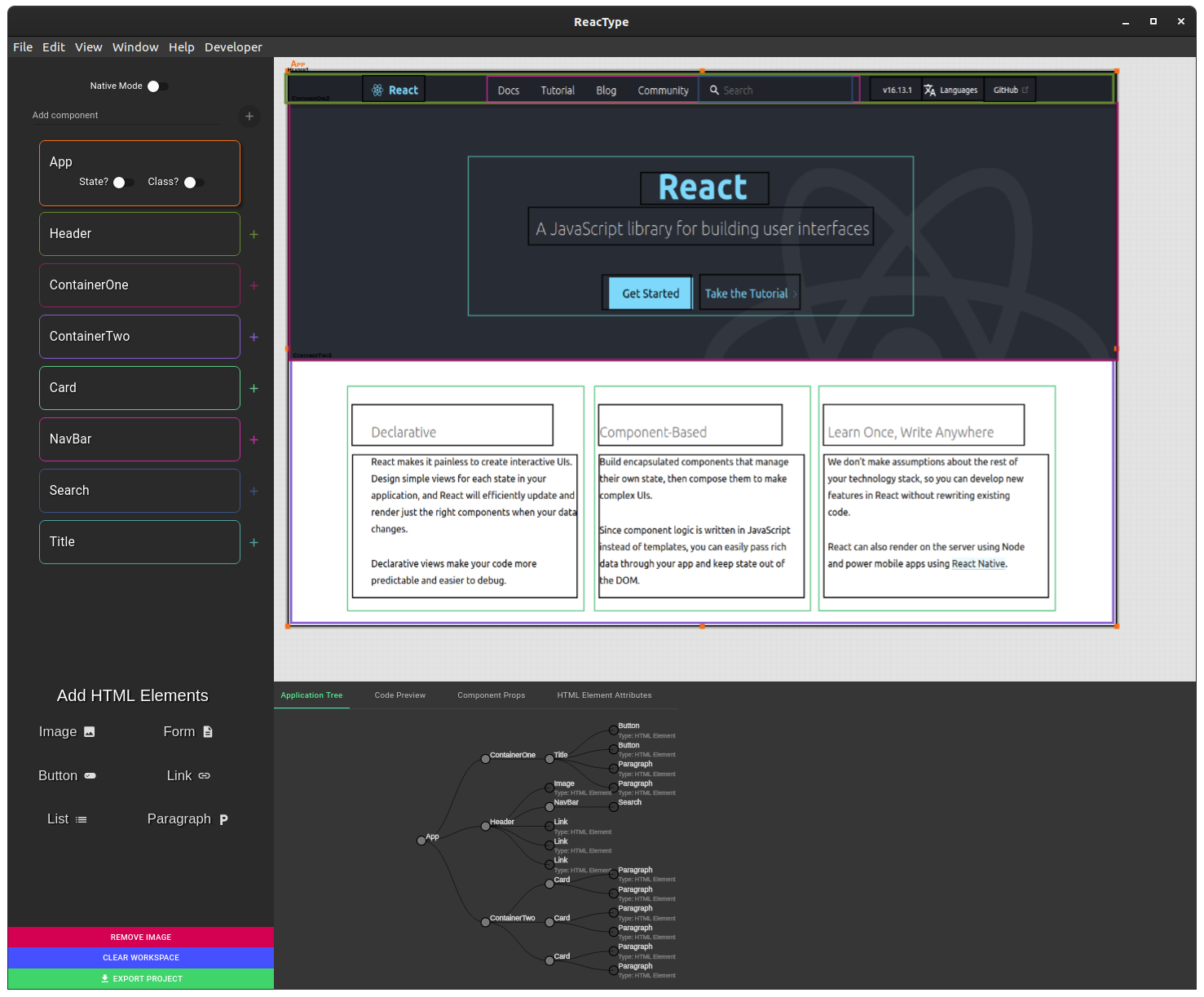Add ContainerTwo child via plus icon
The height and width of the screenshot is (997, 1204).
pos(254,337)
